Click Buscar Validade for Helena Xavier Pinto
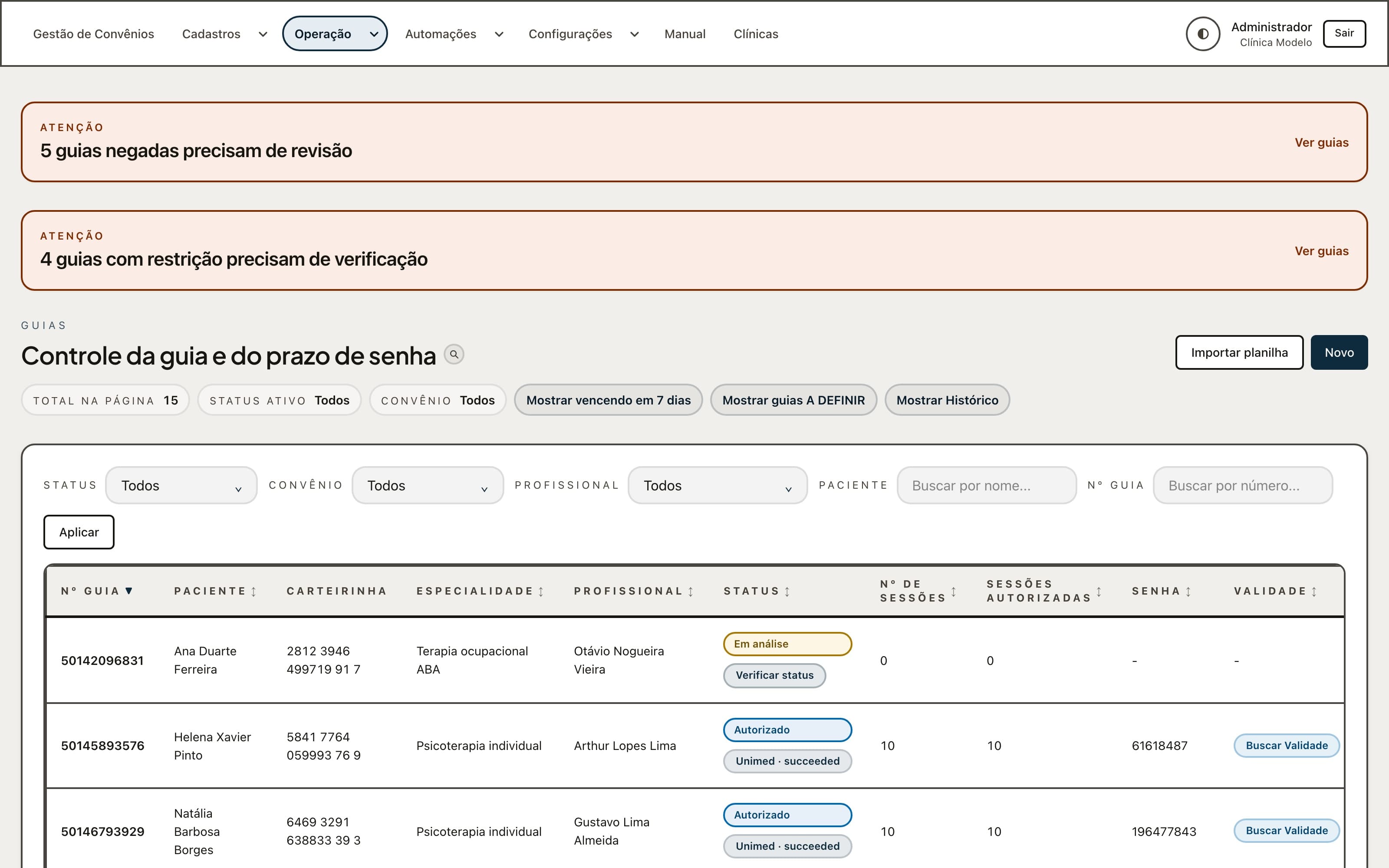Screen dimensions: 1389x868 [1286, 746]
